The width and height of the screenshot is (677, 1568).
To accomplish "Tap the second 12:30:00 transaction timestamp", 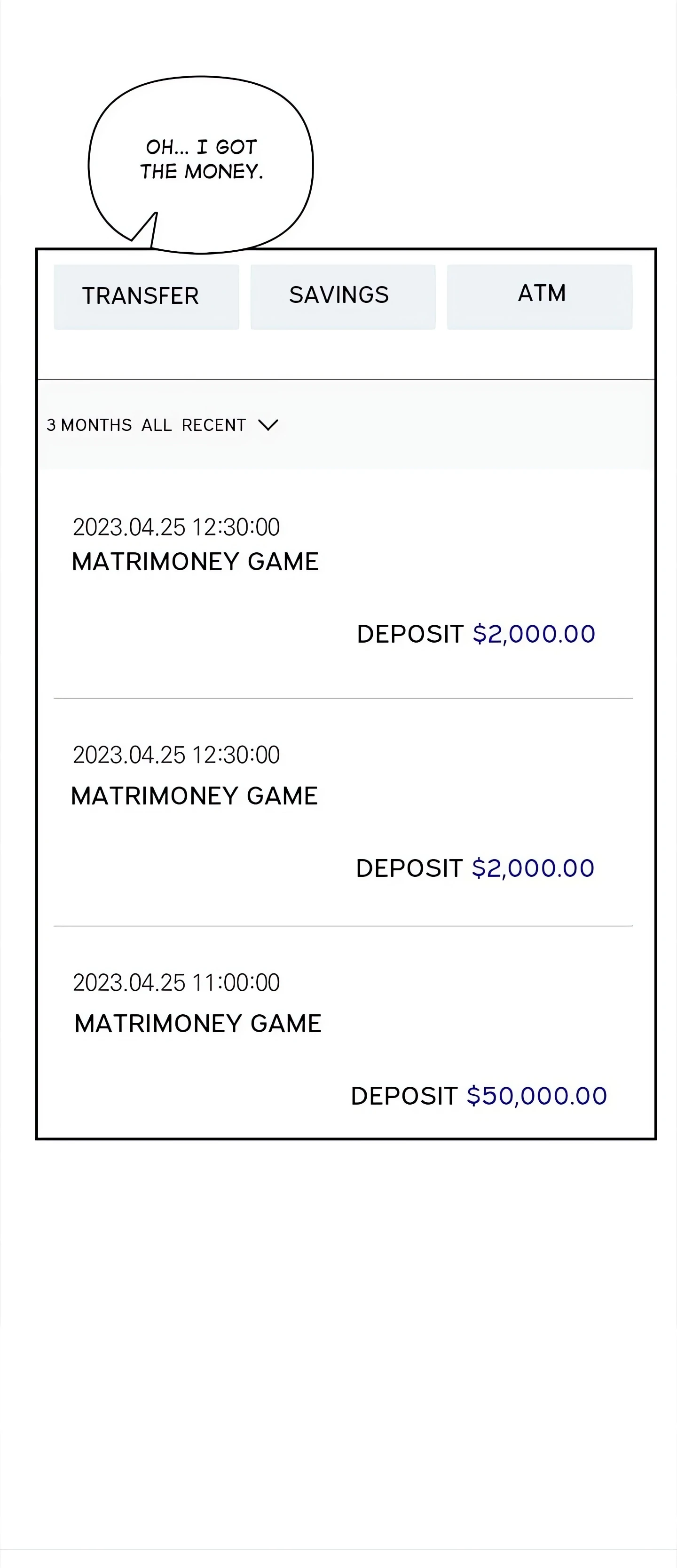I will tap(176, 755).
